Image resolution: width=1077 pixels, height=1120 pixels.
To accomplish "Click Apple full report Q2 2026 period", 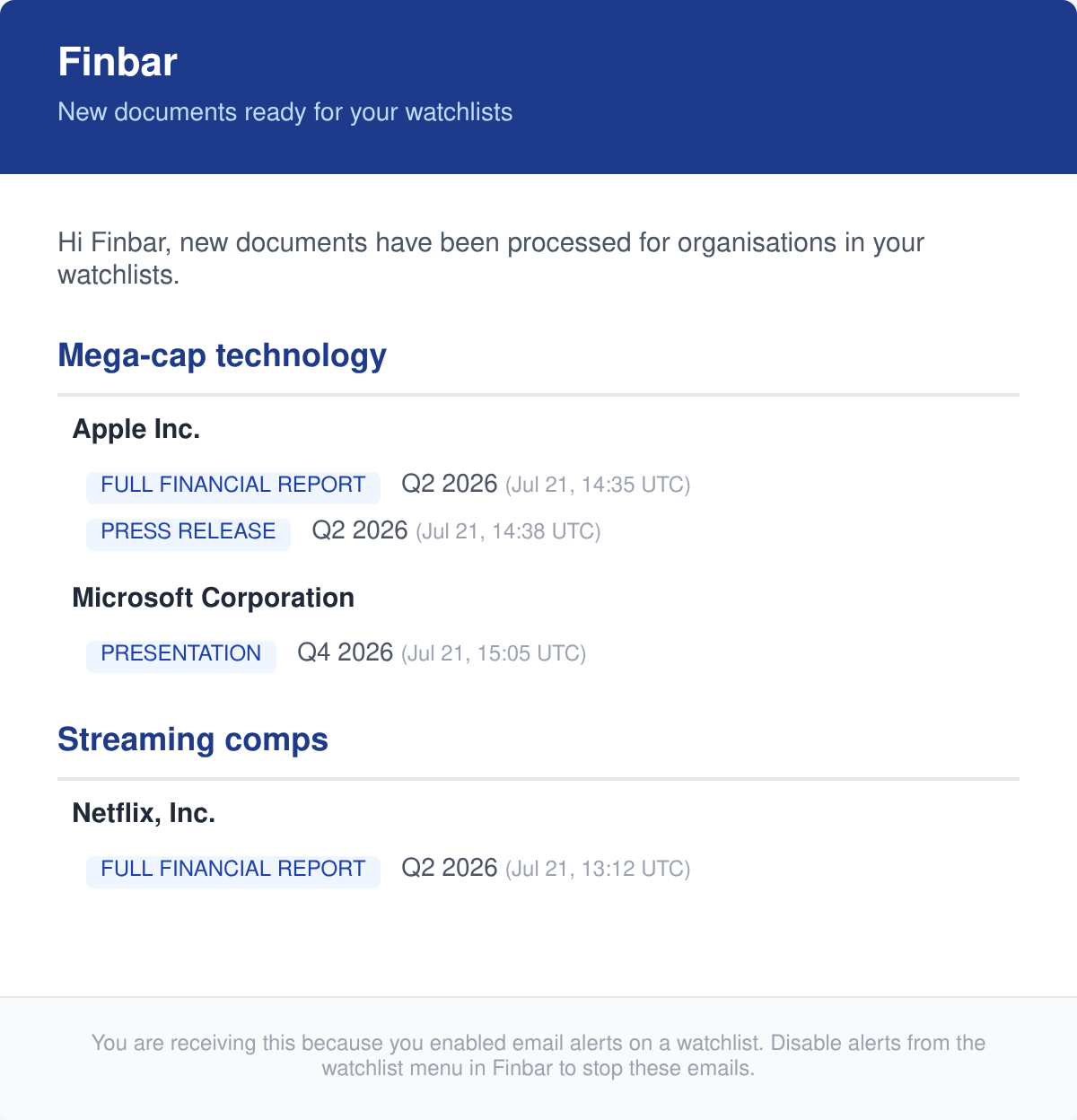I will 450,484.
